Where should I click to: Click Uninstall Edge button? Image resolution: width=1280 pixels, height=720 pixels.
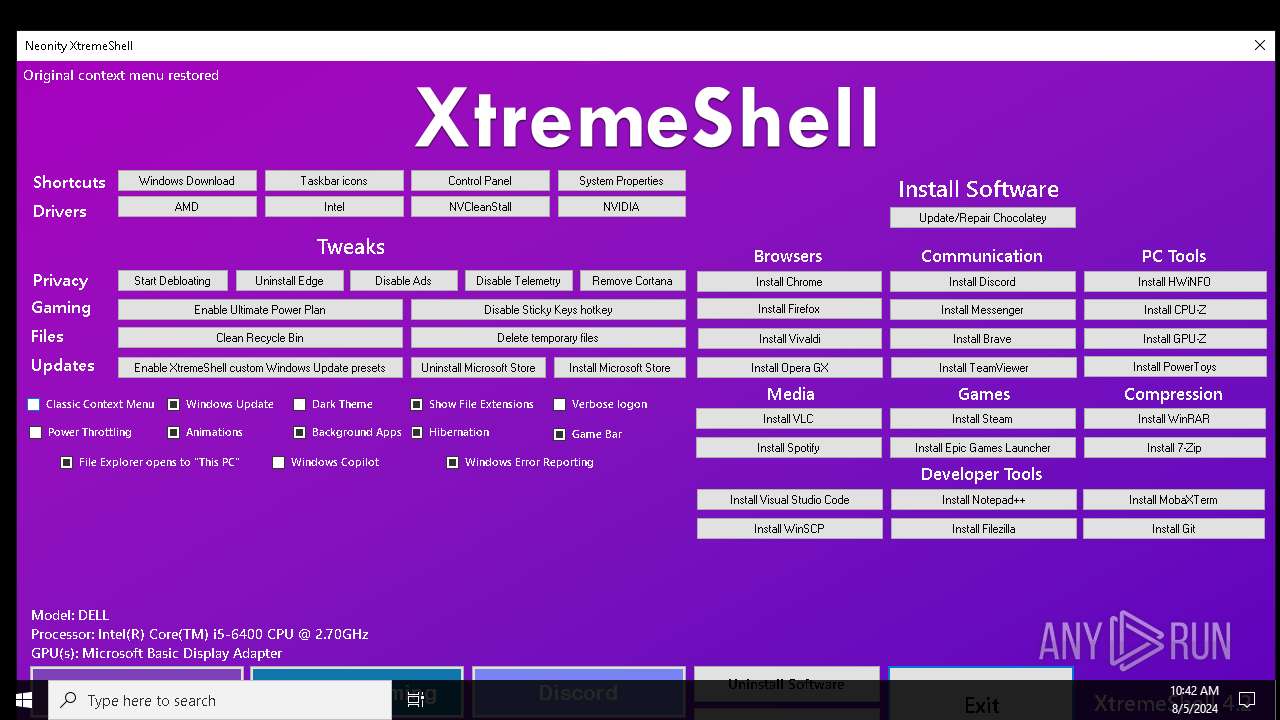[x=288, y=281]
